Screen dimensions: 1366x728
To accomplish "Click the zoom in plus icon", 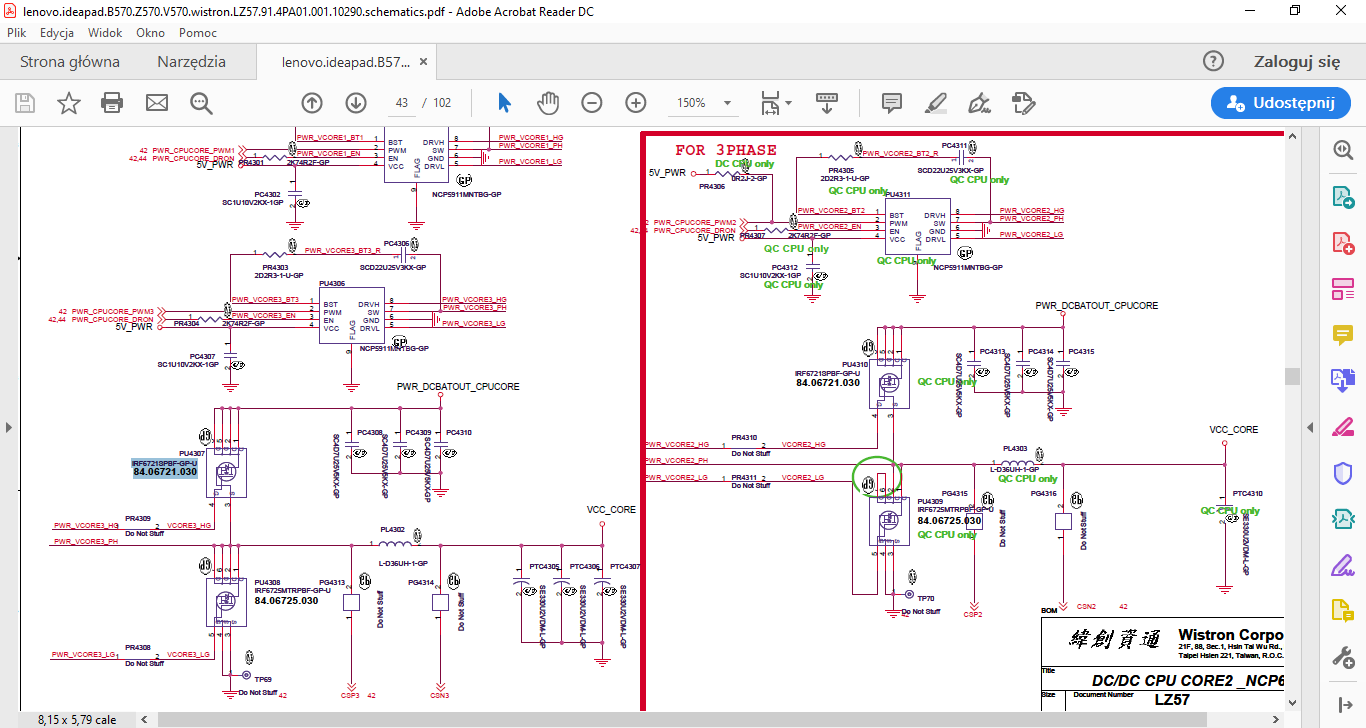I will tap(636, 103).
